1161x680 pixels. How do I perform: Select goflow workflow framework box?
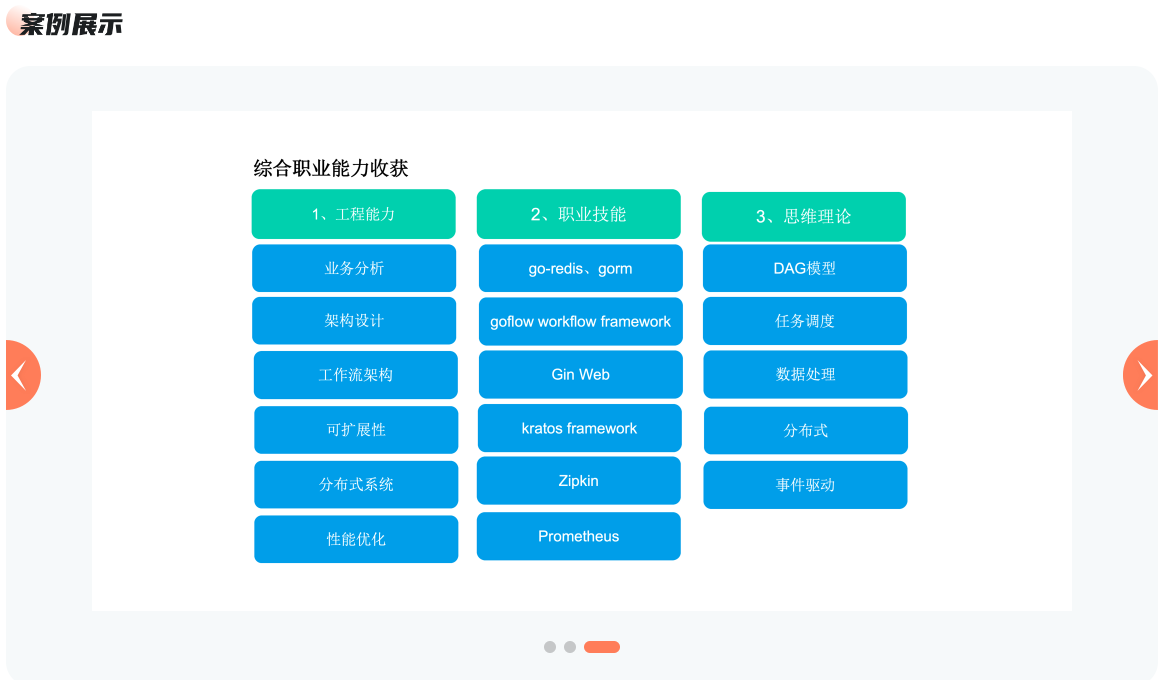tap(580, 322)
